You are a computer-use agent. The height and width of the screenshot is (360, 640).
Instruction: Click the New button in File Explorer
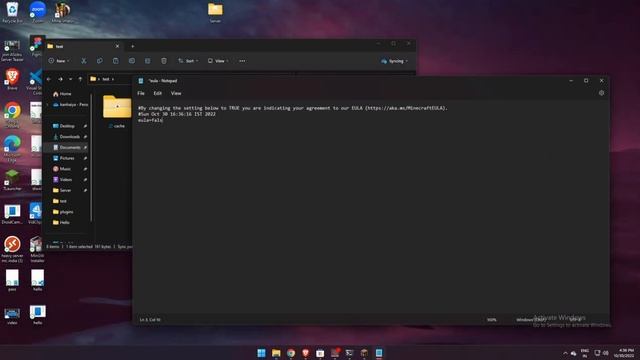(59, 61)
